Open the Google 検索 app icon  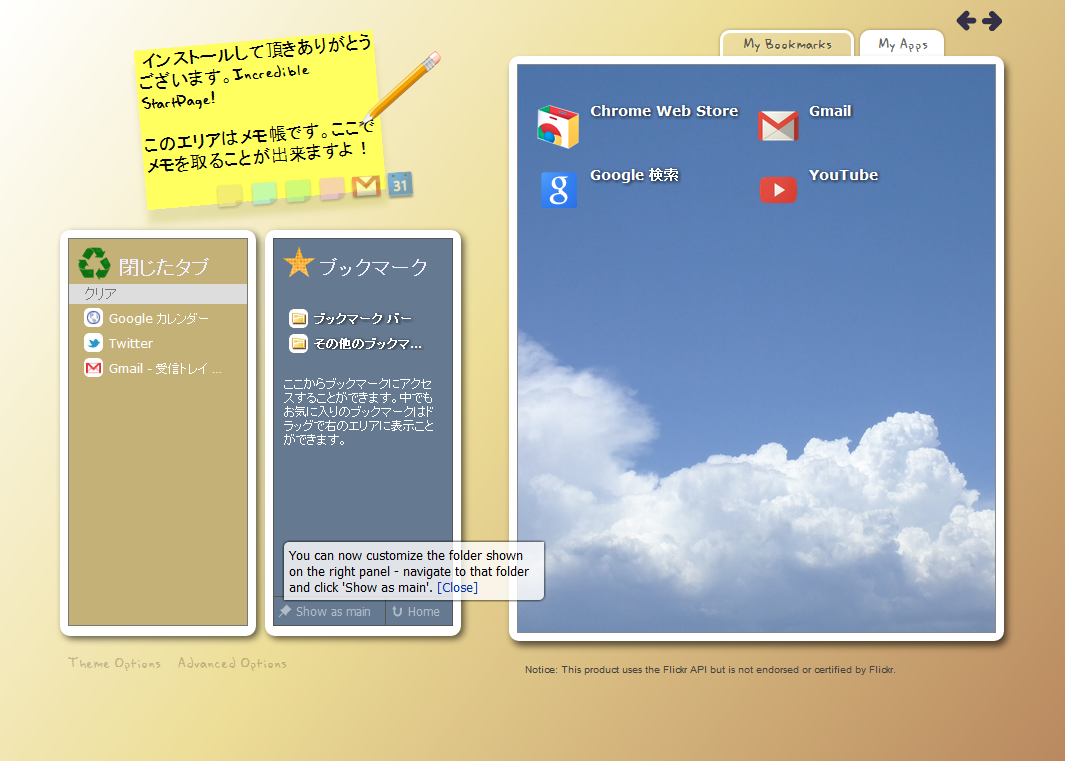click(x=558, y=190)
